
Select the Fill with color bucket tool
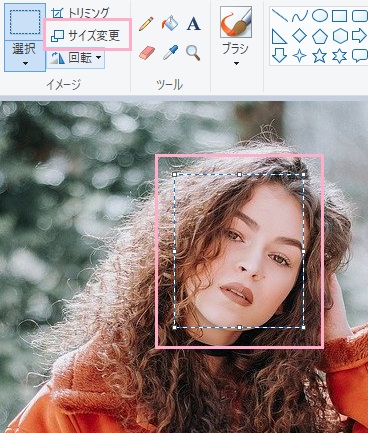(170, 24)
